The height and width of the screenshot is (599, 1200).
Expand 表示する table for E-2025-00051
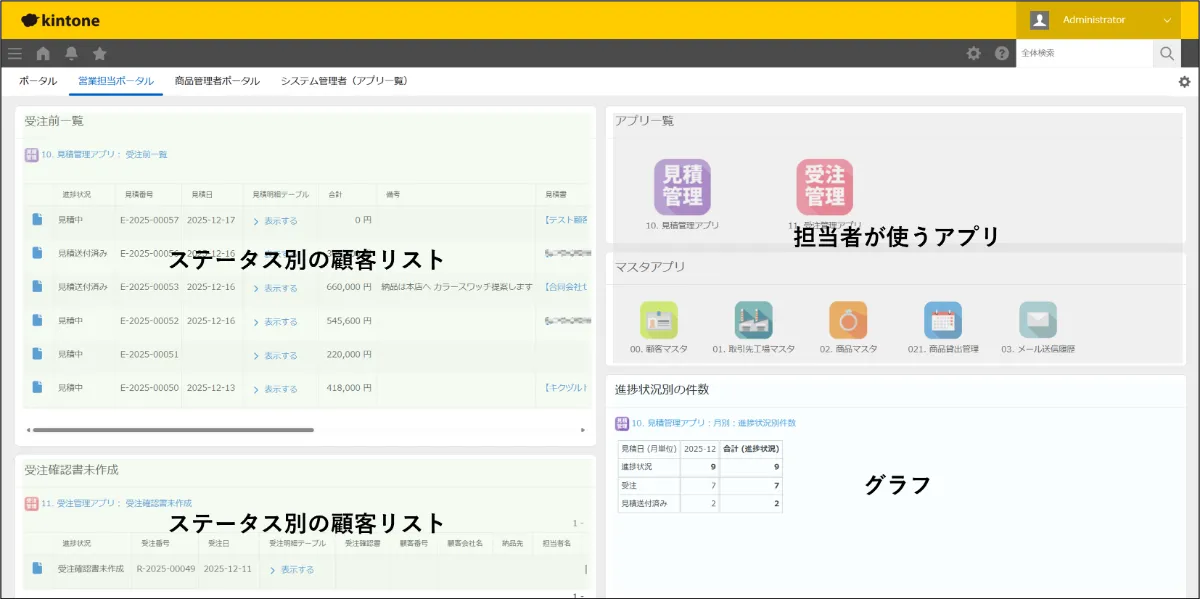275,355
